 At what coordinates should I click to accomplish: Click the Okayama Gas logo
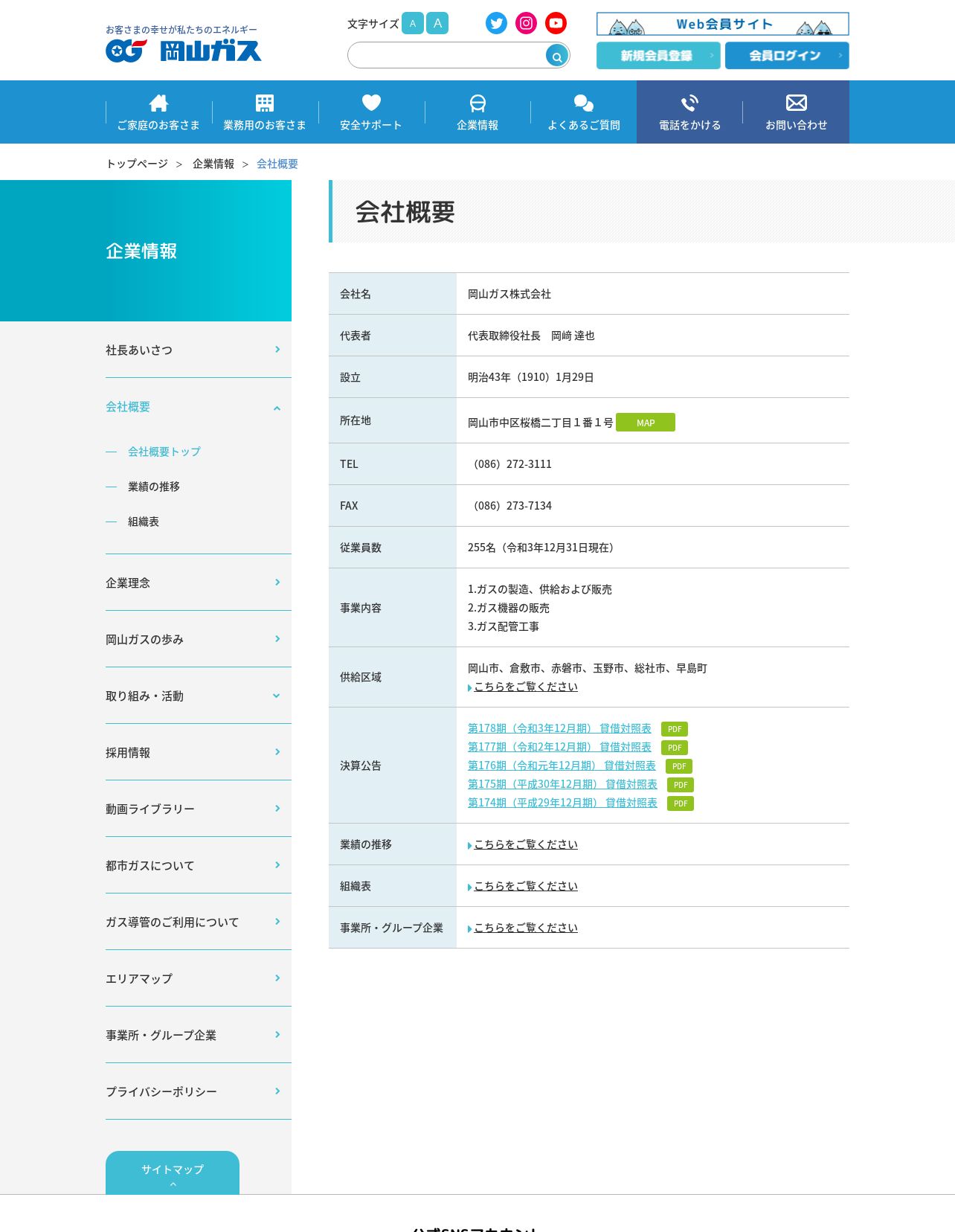tap(183, 50)
